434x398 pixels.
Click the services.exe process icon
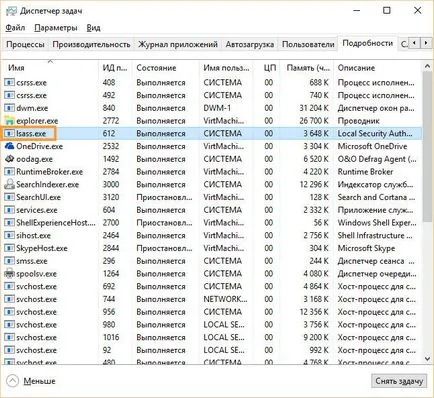(9, 210)
